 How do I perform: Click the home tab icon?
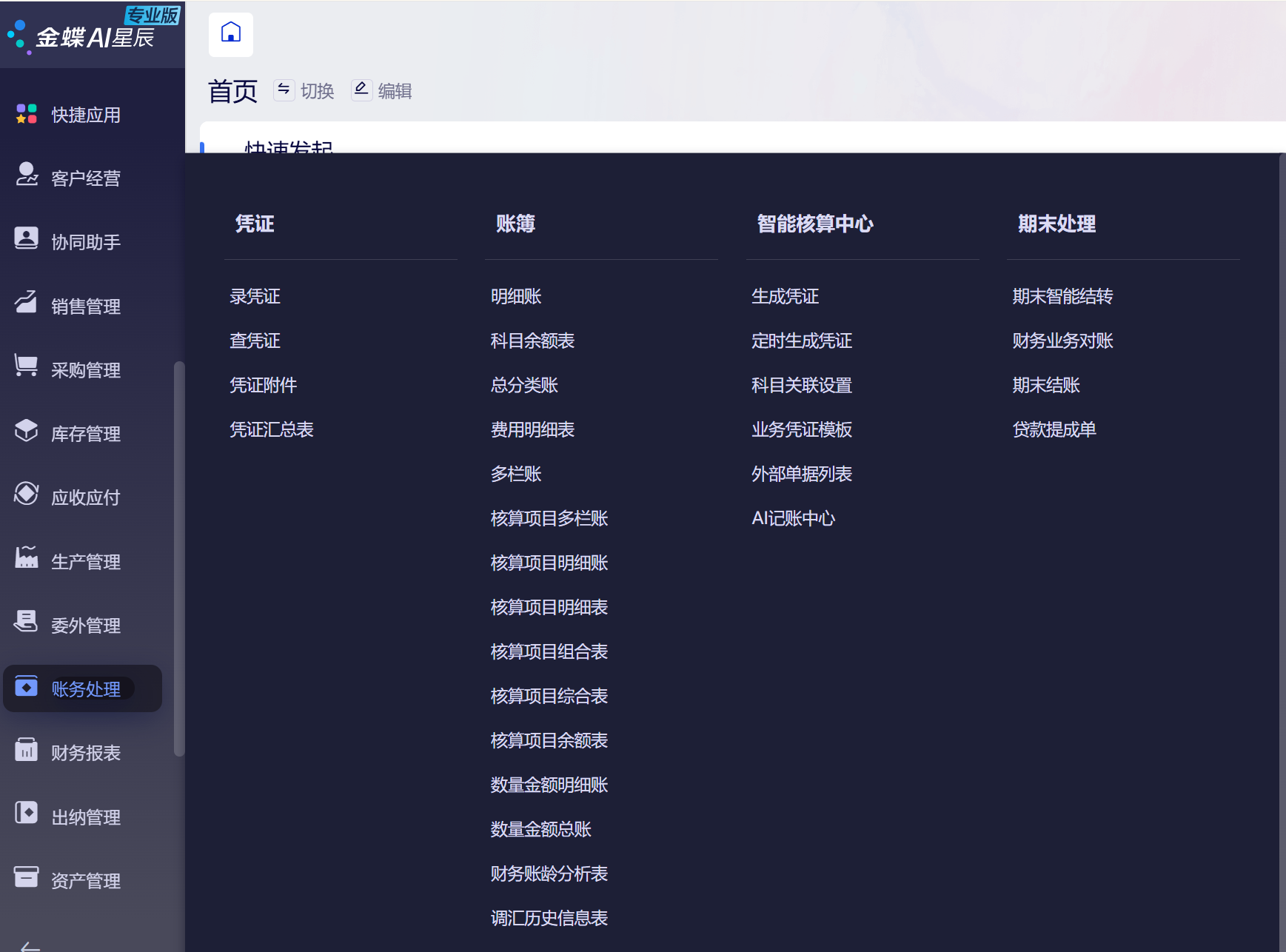click(231, 34)
